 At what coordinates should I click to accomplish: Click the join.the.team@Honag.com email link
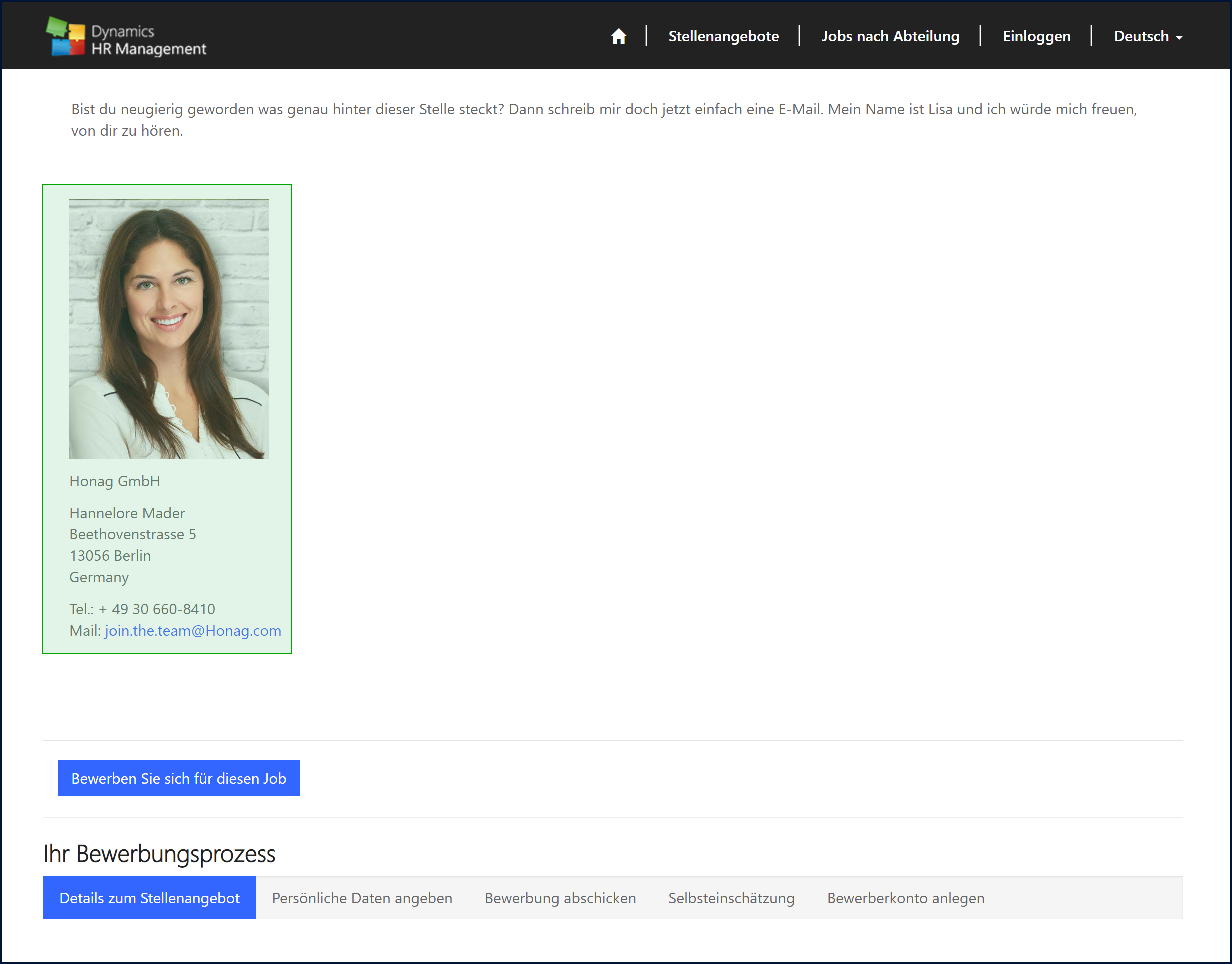tap(193, 630)
